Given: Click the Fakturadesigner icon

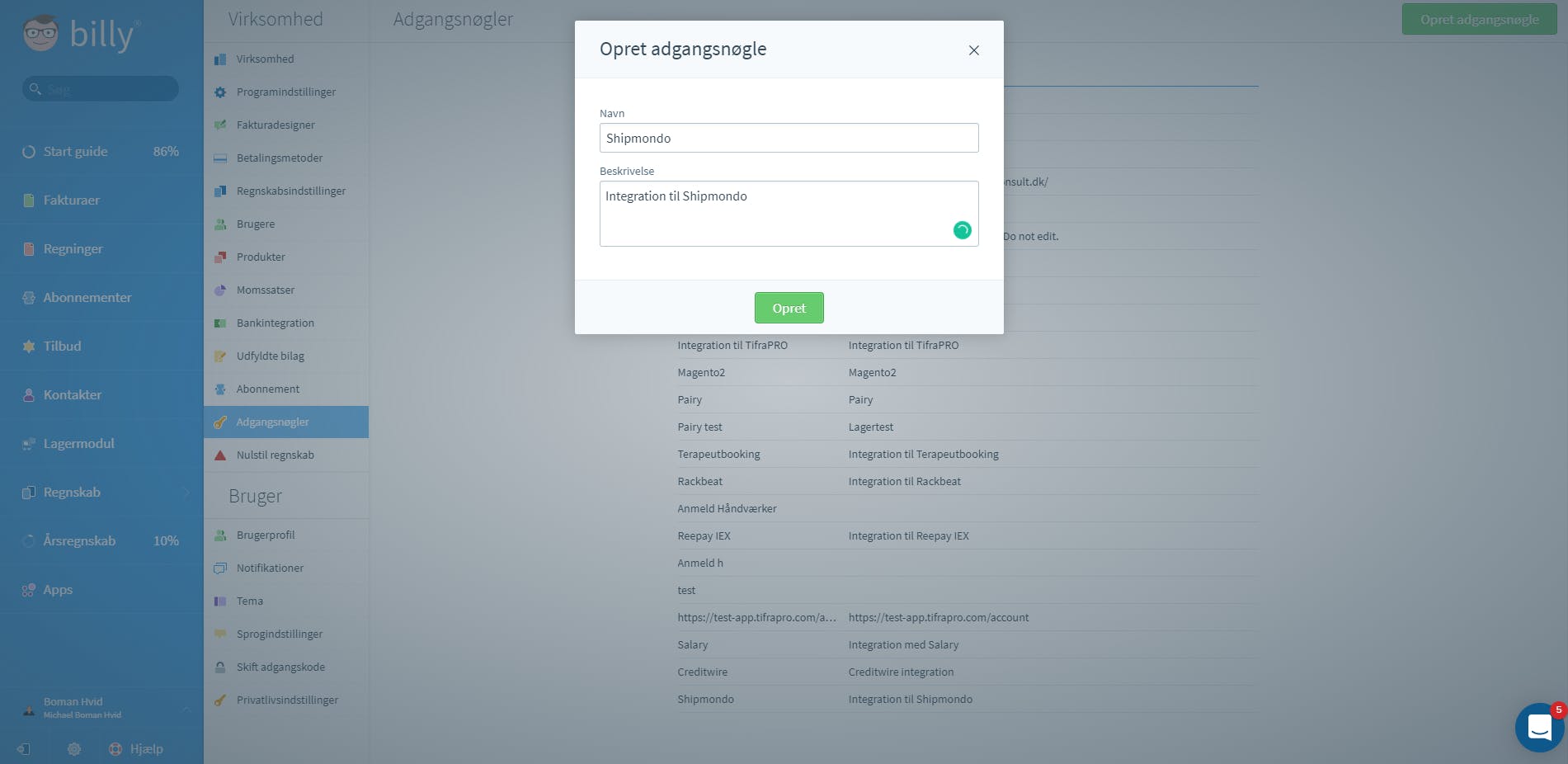Looking at the screenshot, I should pyautogui.click(x=220, y=125).
